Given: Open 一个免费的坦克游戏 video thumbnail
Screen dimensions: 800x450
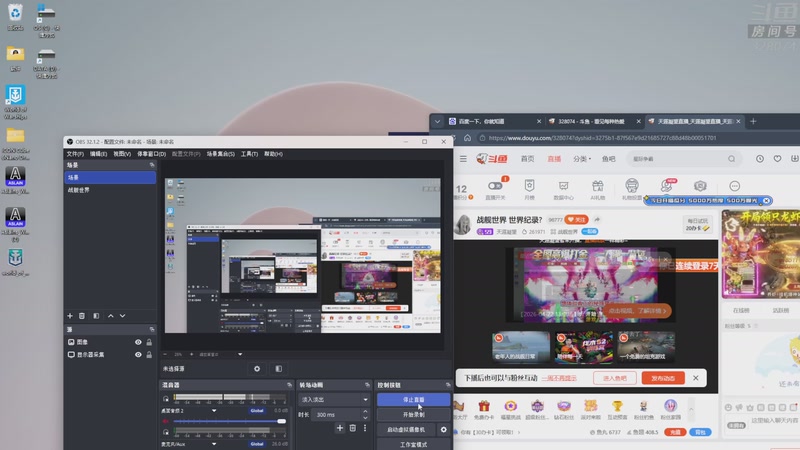Looking at the screenshot, I should pos(646,346).
